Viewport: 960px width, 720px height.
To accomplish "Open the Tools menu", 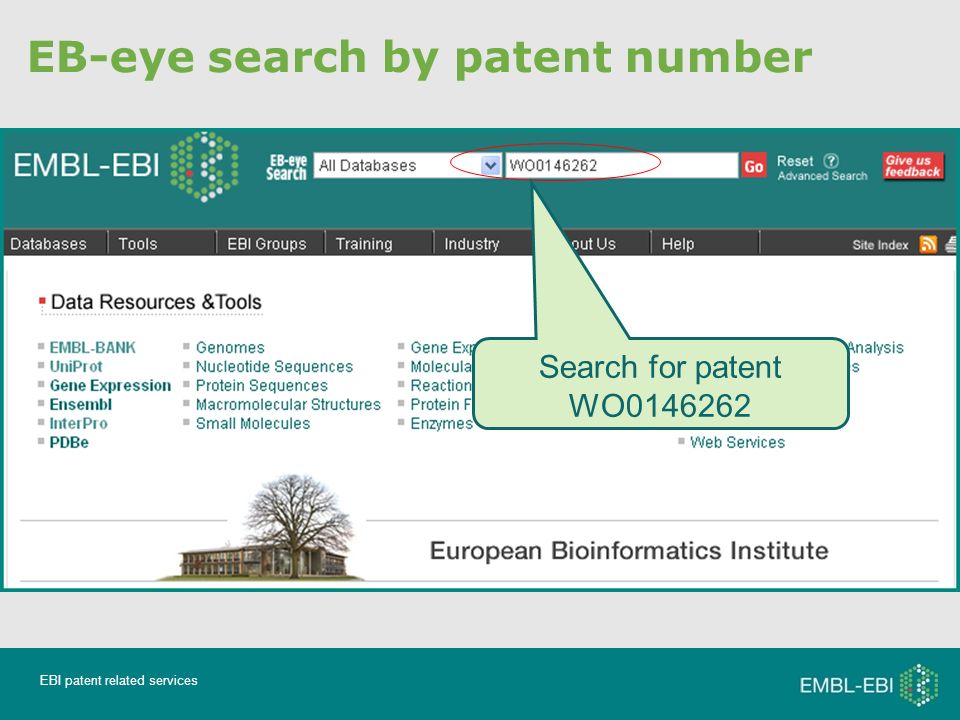I will pos(138,244).
